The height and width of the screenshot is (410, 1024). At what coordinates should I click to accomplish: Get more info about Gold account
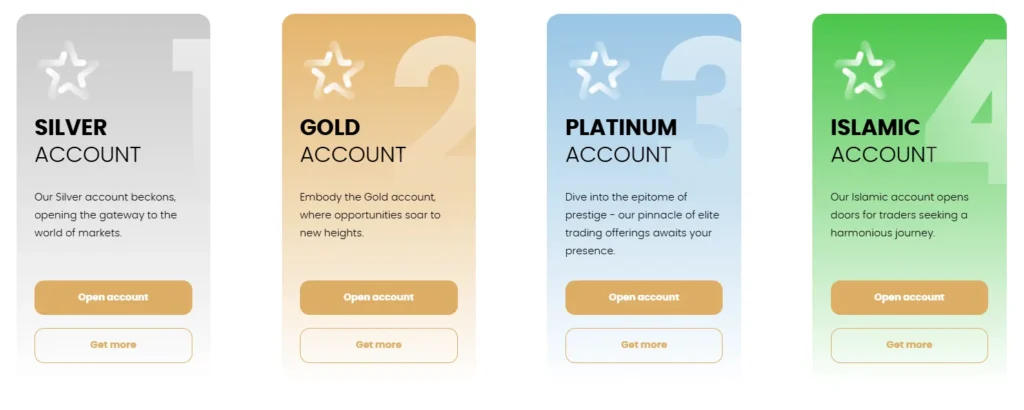click(378, 345)
